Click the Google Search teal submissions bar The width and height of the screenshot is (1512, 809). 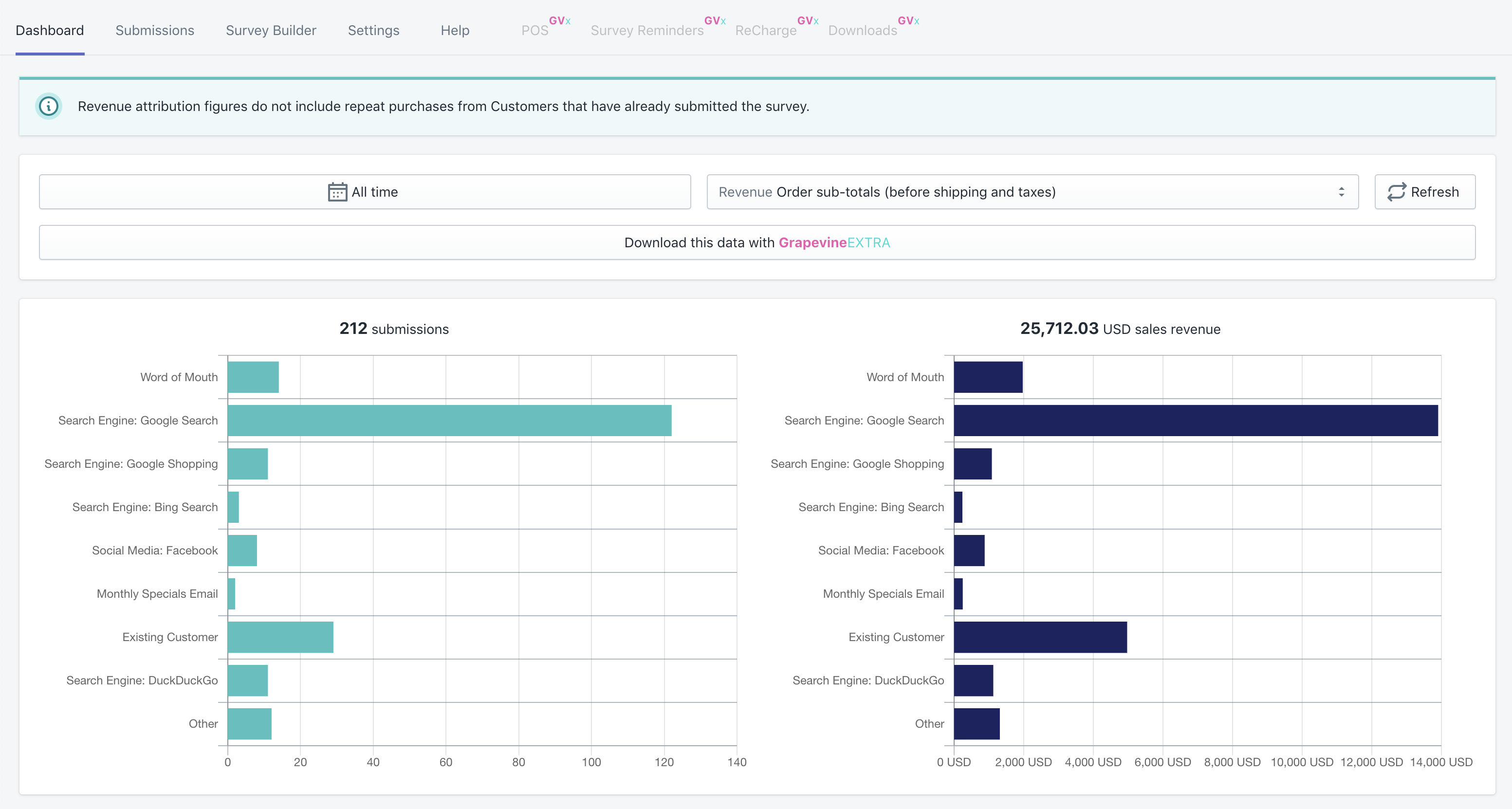449,421
